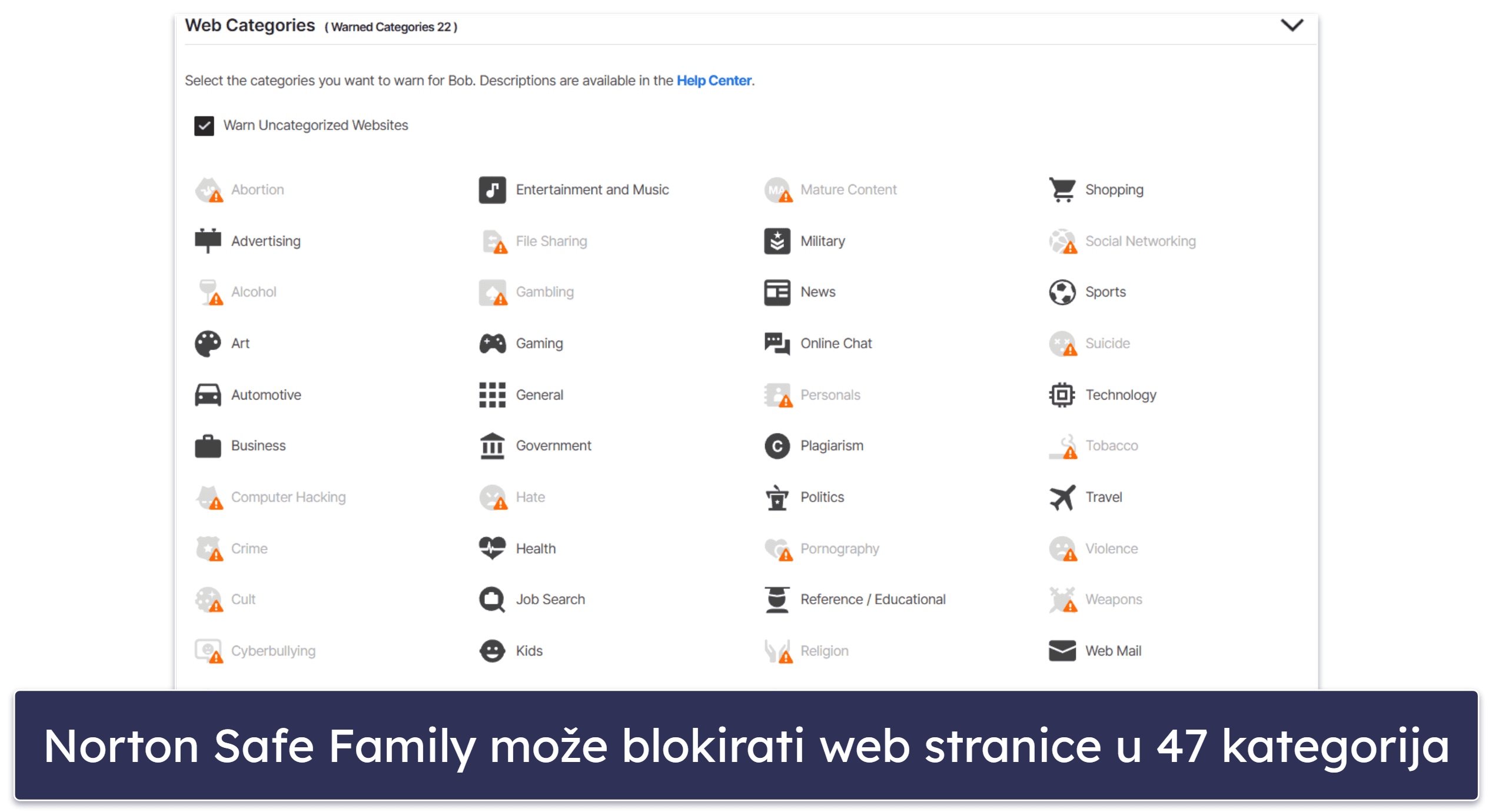
Task: Select the Online Chat bubbles icon
Action: coord(777,344)
